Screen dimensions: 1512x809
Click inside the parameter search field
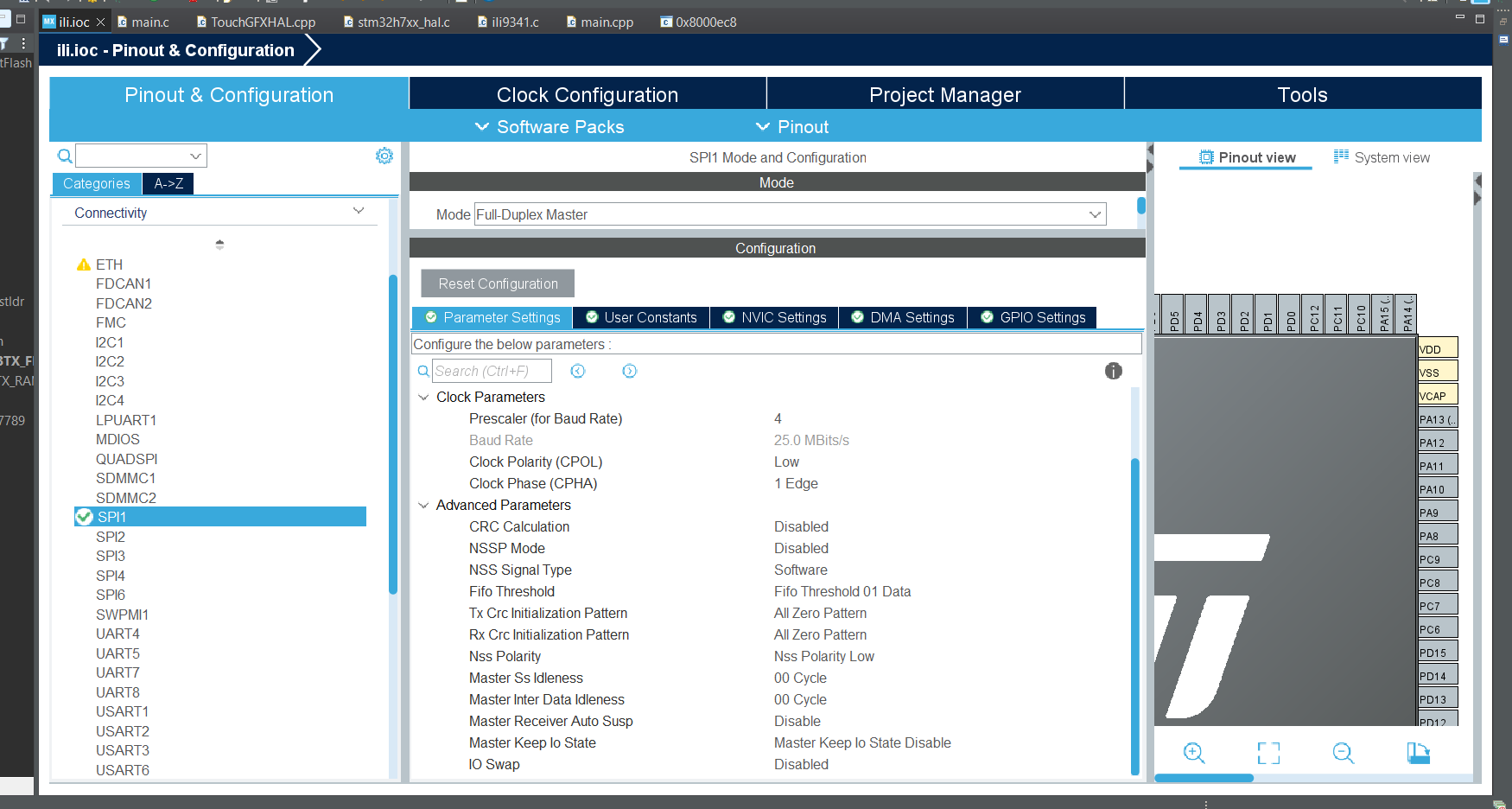(492, 370)
